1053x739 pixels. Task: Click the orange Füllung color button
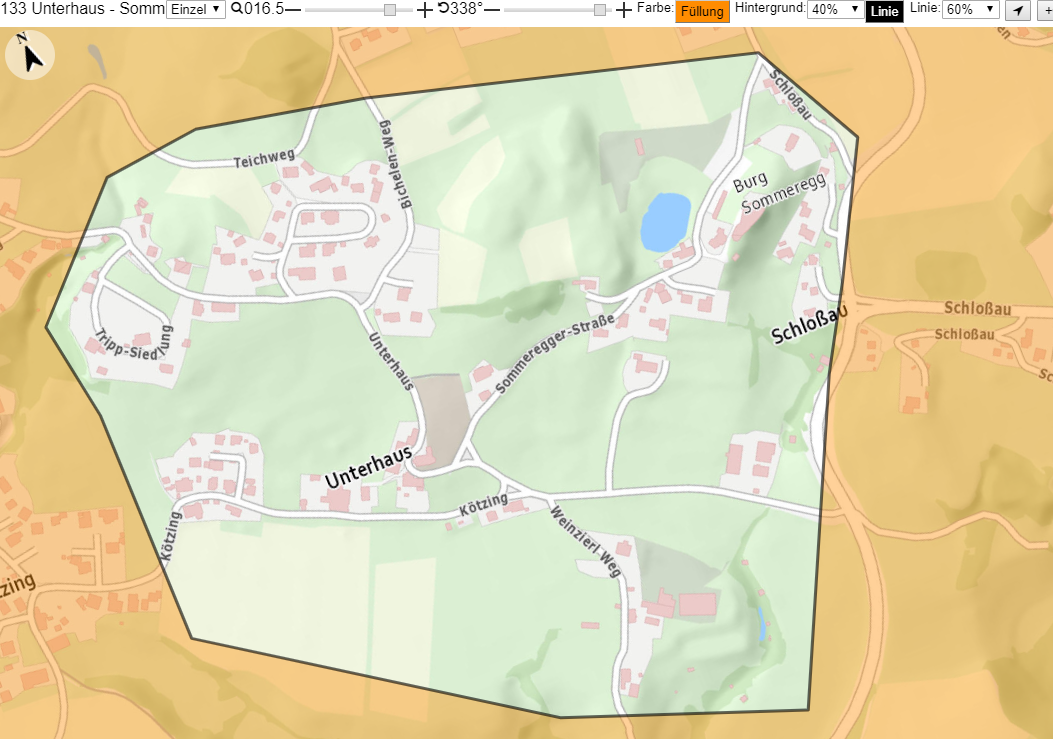(702, 11)
